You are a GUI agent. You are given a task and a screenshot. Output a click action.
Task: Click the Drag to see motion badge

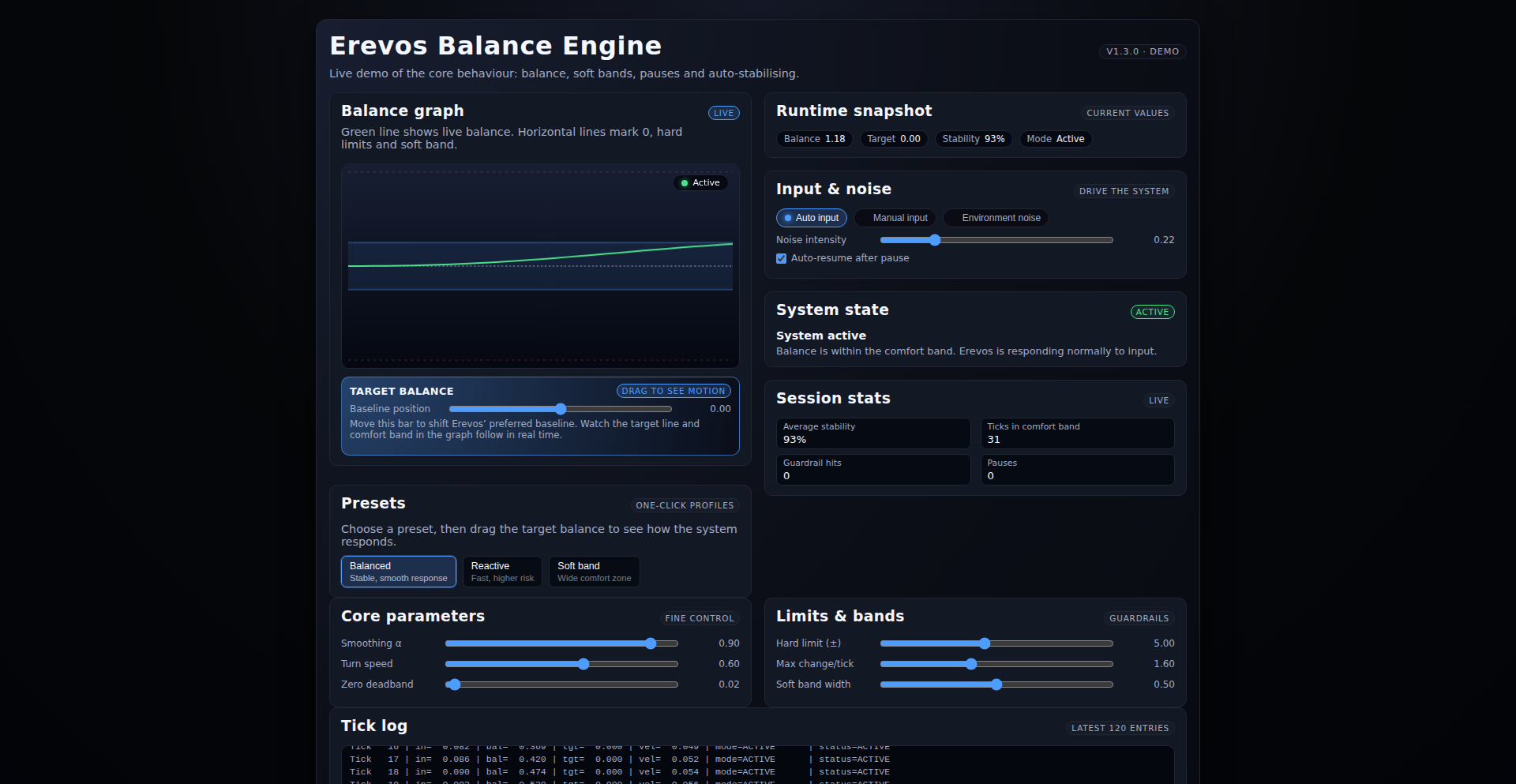[673, 391]
